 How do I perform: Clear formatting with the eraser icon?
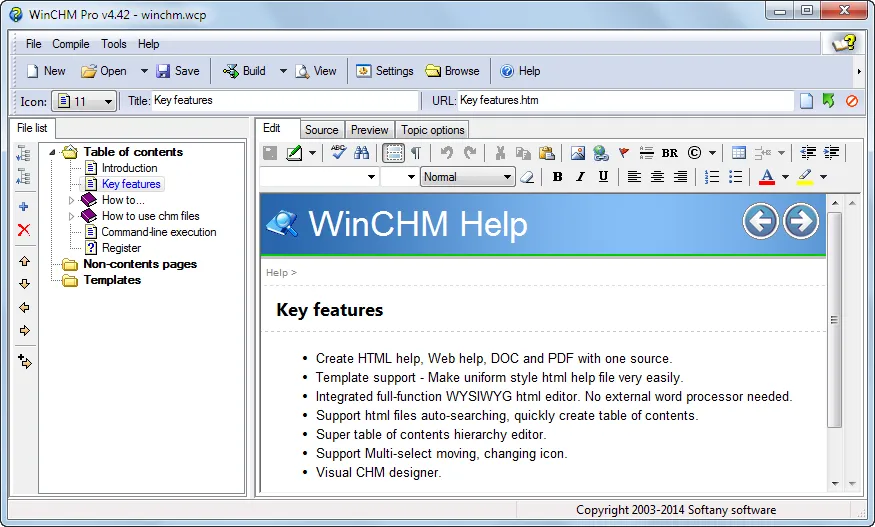(x=527, y=177)
